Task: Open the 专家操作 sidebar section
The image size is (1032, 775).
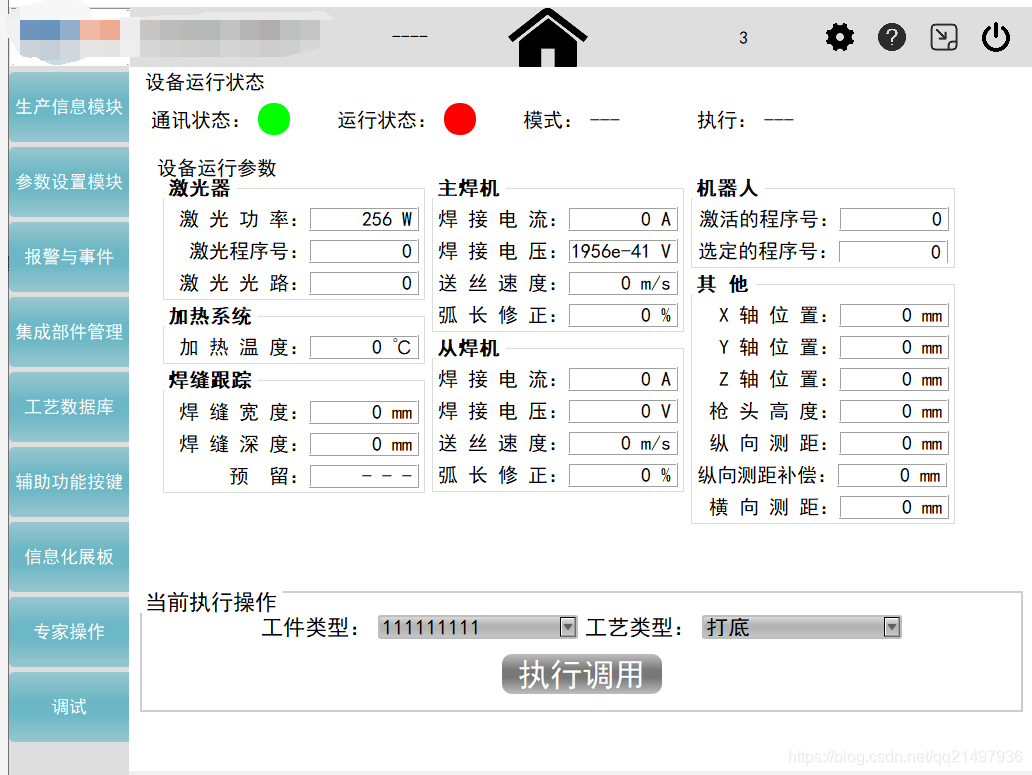Action: point(69,632)
